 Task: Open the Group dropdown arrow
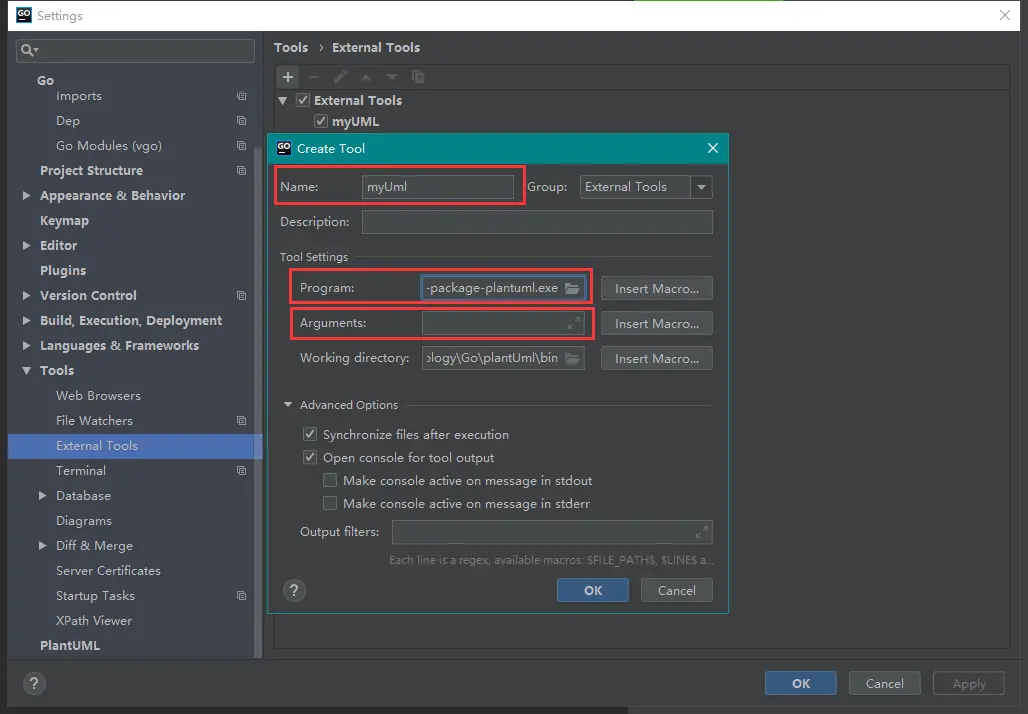click(x=702, y=187)
